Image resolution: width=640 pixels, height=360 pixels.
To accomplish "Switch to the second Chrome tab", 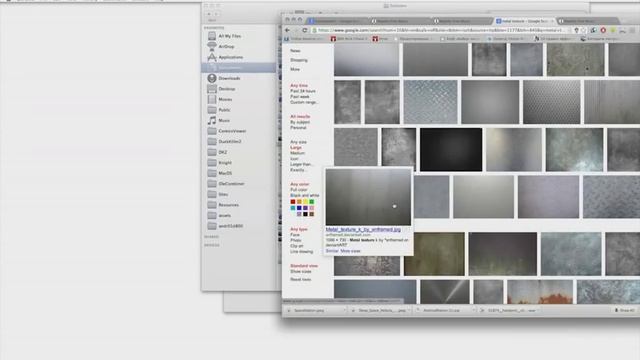I will tap(398, 21).
